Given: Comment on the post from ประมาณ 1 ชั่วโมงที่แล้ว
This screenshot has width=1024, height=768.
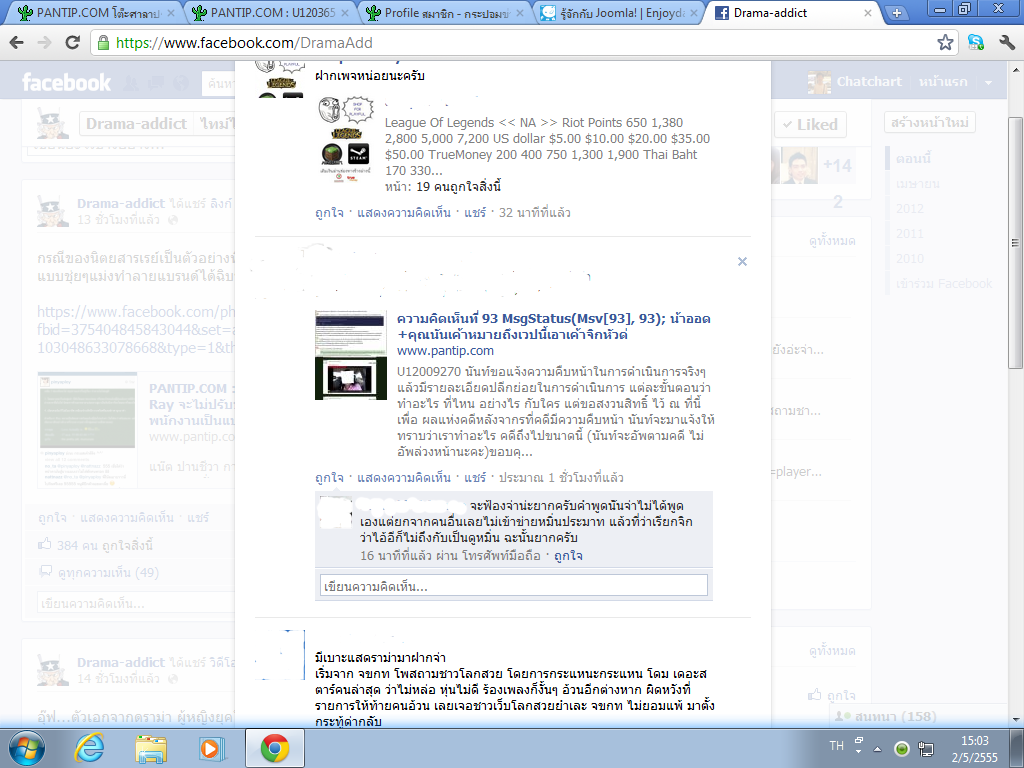Looking at the screenshot, I should (404, 477).
